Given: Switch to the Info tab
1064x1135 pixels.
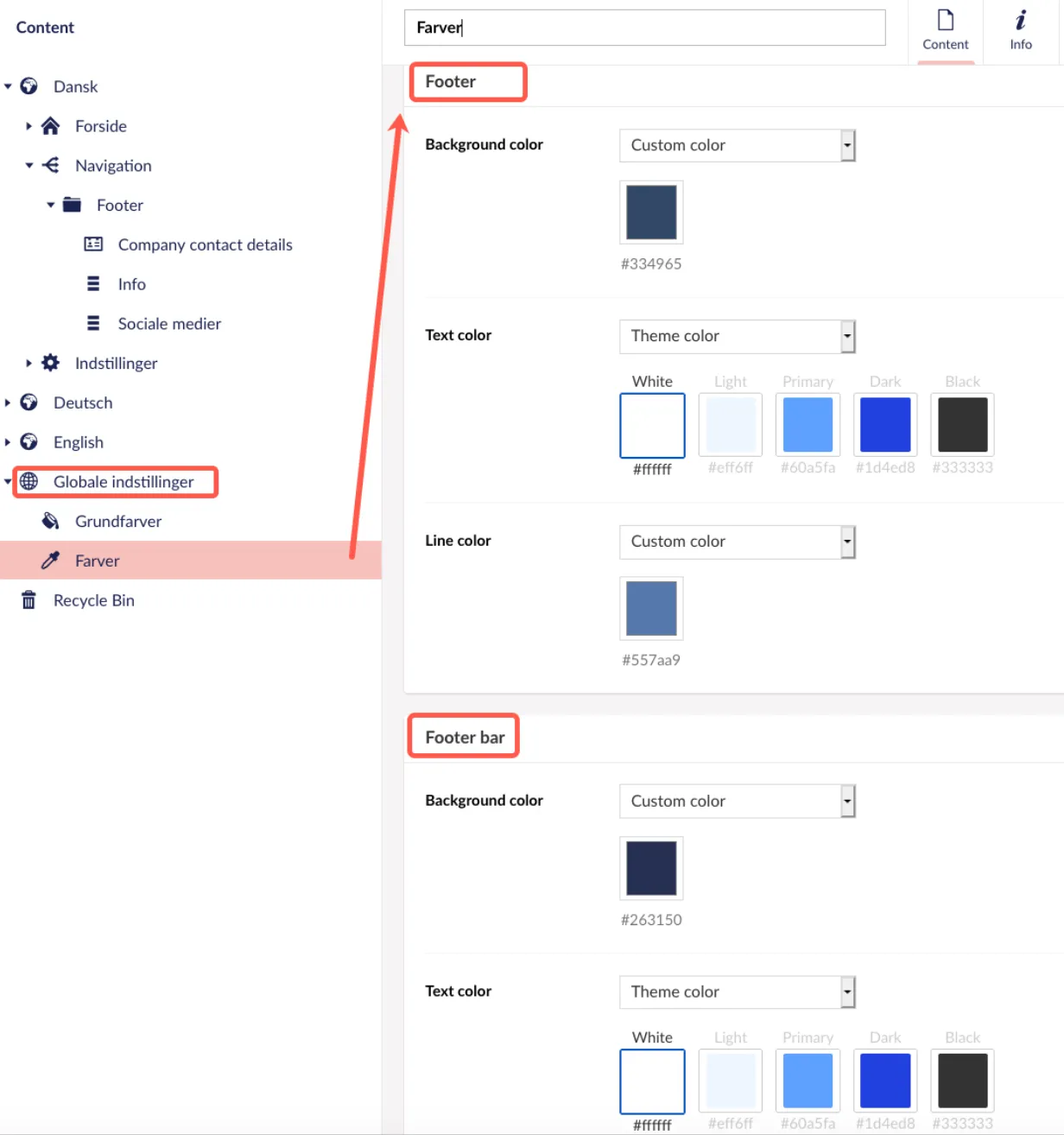Looking at the screenshot, I should (1021, 31).
